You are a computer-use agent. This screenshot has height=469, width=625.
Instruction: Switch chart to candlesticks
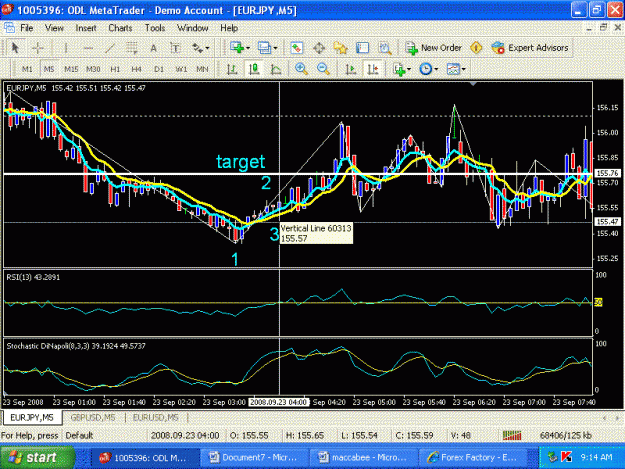tap(254, 69)
